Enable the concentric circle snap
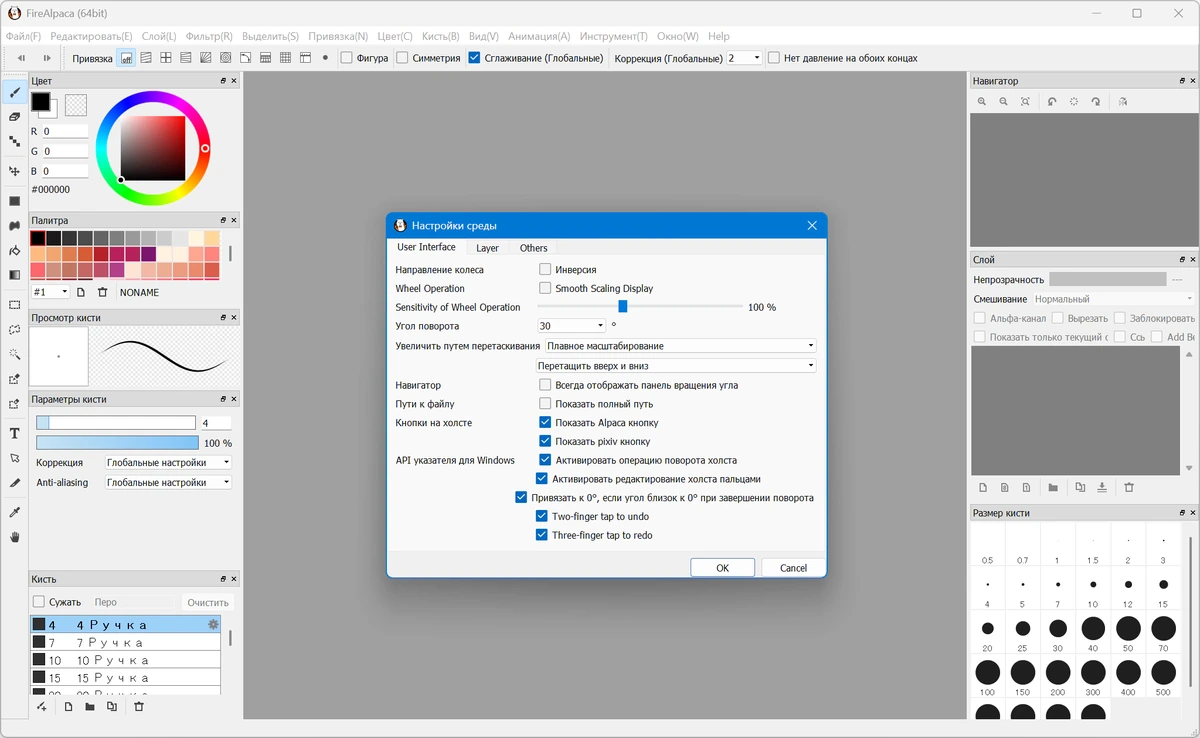1200x738 pixels. click(225, 58)
